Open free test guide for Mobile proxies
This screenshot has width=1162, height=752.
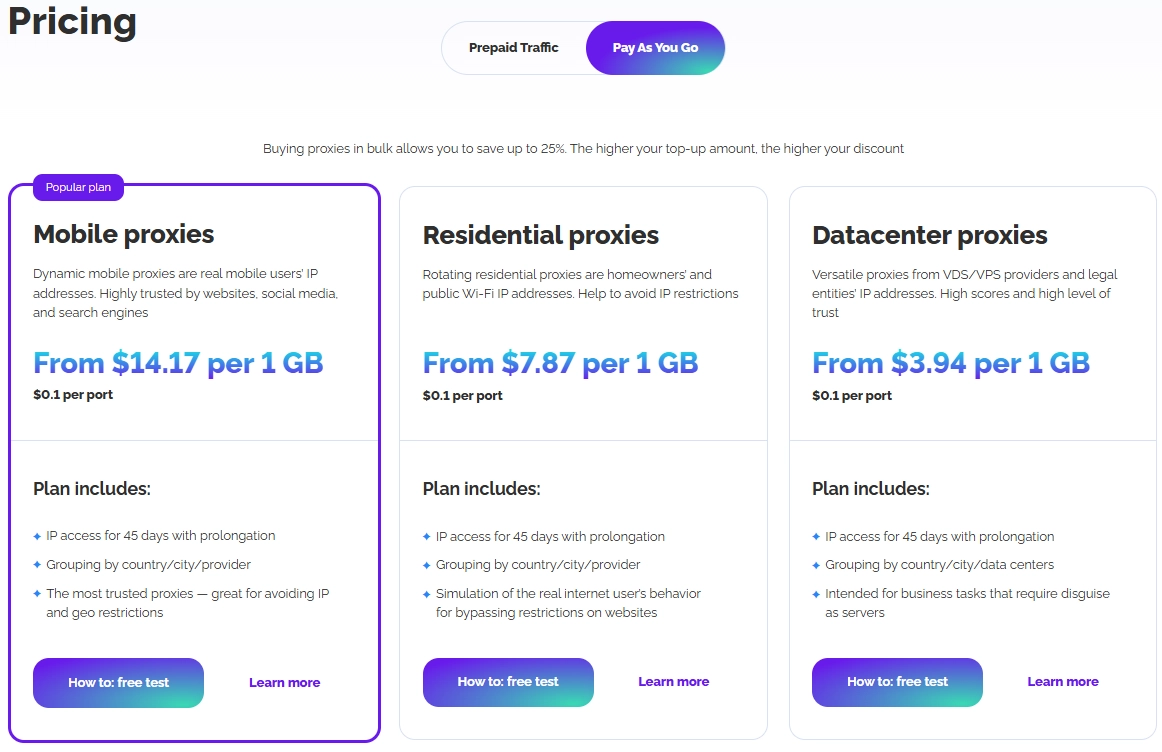(118, 683)
